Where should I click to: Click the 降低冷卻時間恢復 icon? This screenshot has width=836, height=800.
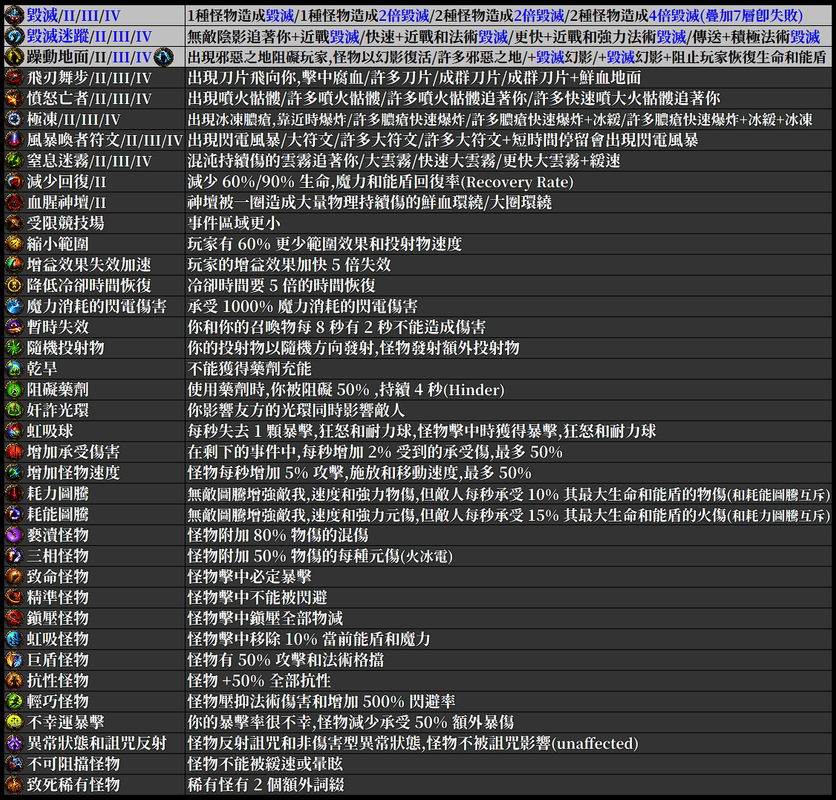pos(14,286)
